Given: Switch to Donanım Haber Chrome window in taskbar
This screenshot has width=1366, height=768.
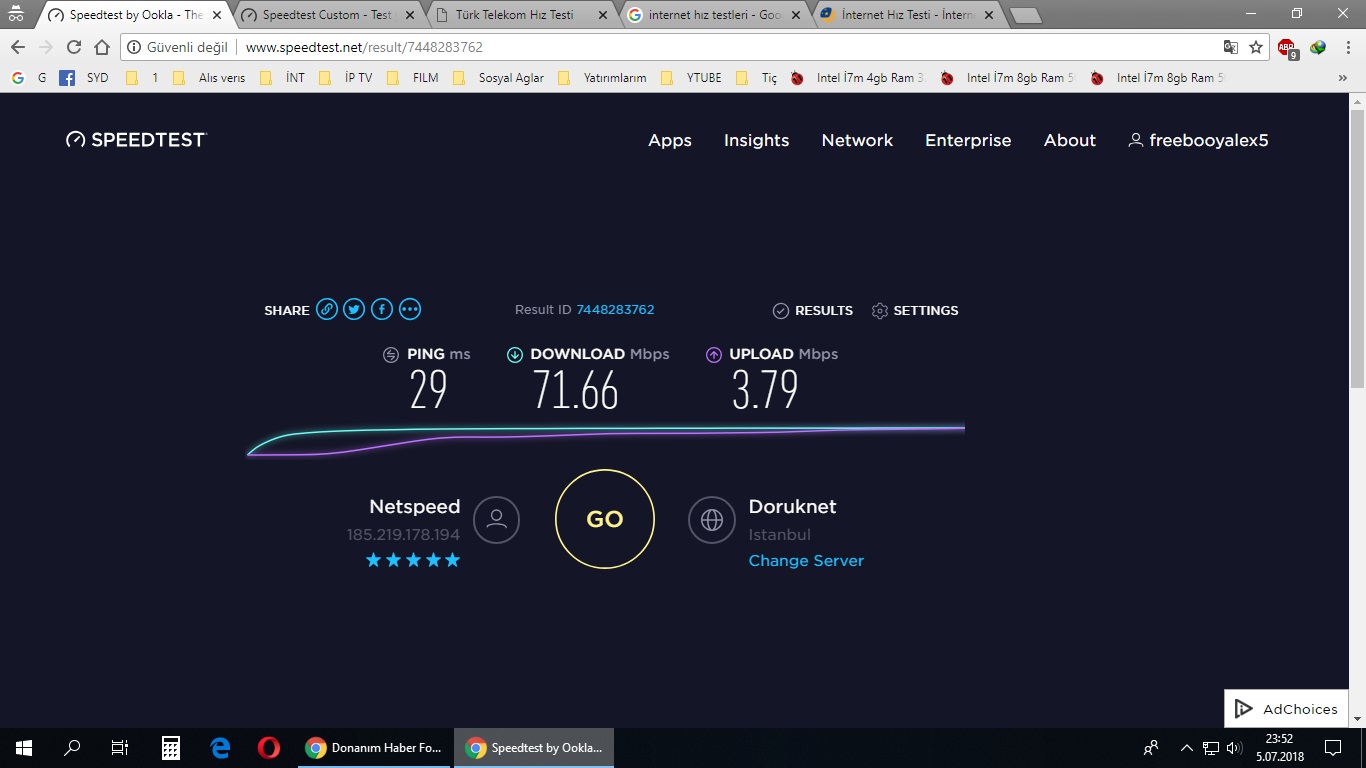Looking at the screenshot, I should 376,747.
